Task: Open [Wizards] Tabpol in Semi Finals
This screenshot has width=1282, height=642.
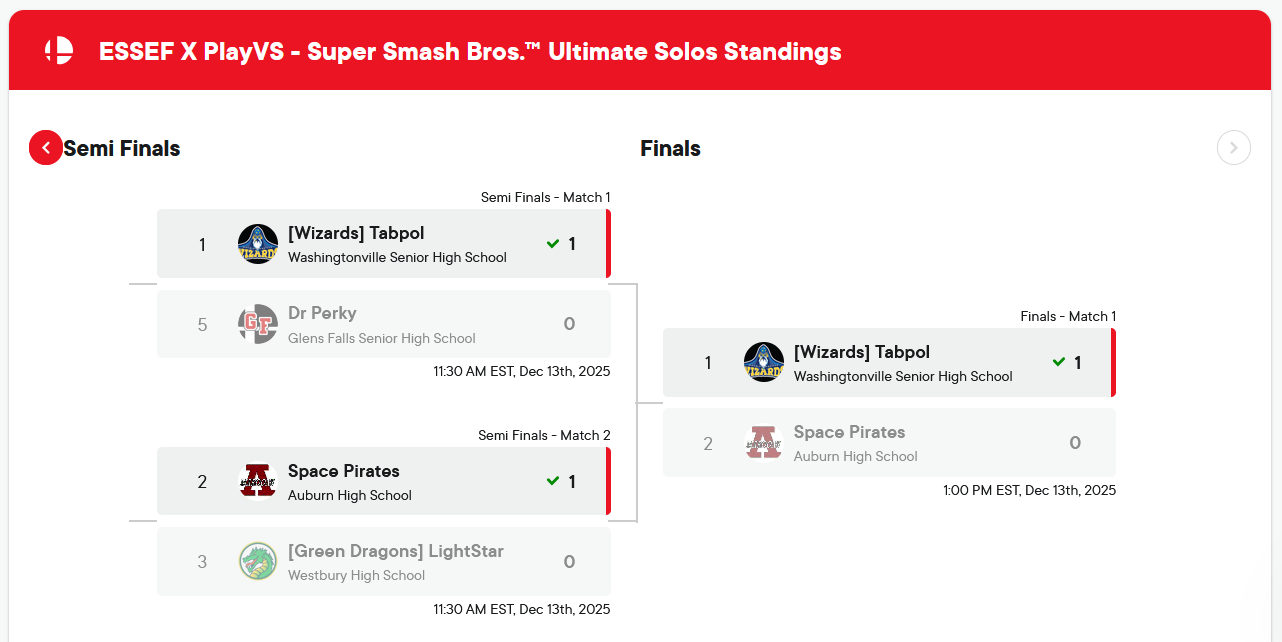Action: pos(356,233)
